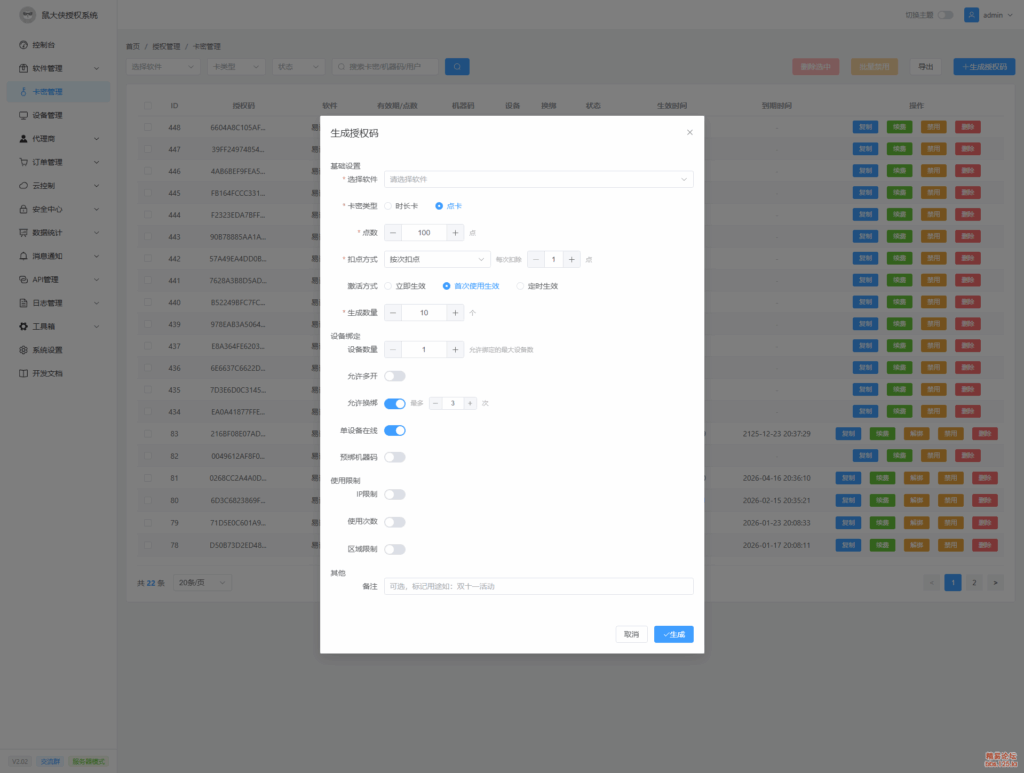1024x773 pixels.
Task: Expand the 扣点方式 dropdown
Action: click(x=437, y=259)
